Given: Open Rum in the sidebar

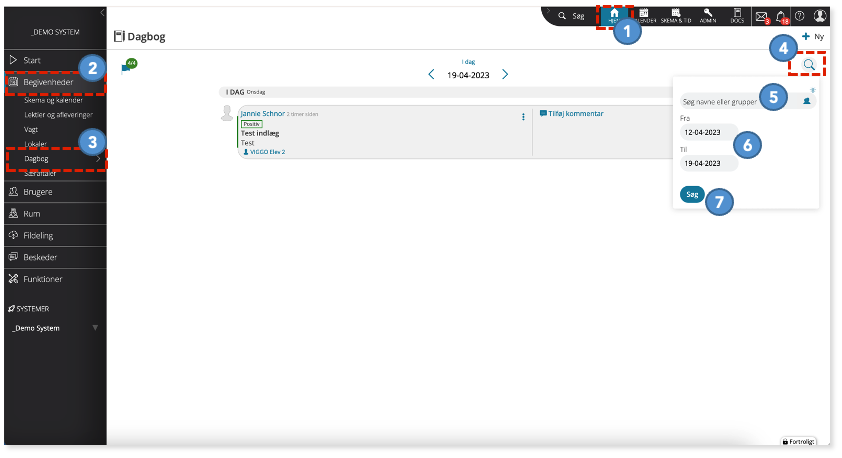Looking at the screenshot, I should point(55,214).
